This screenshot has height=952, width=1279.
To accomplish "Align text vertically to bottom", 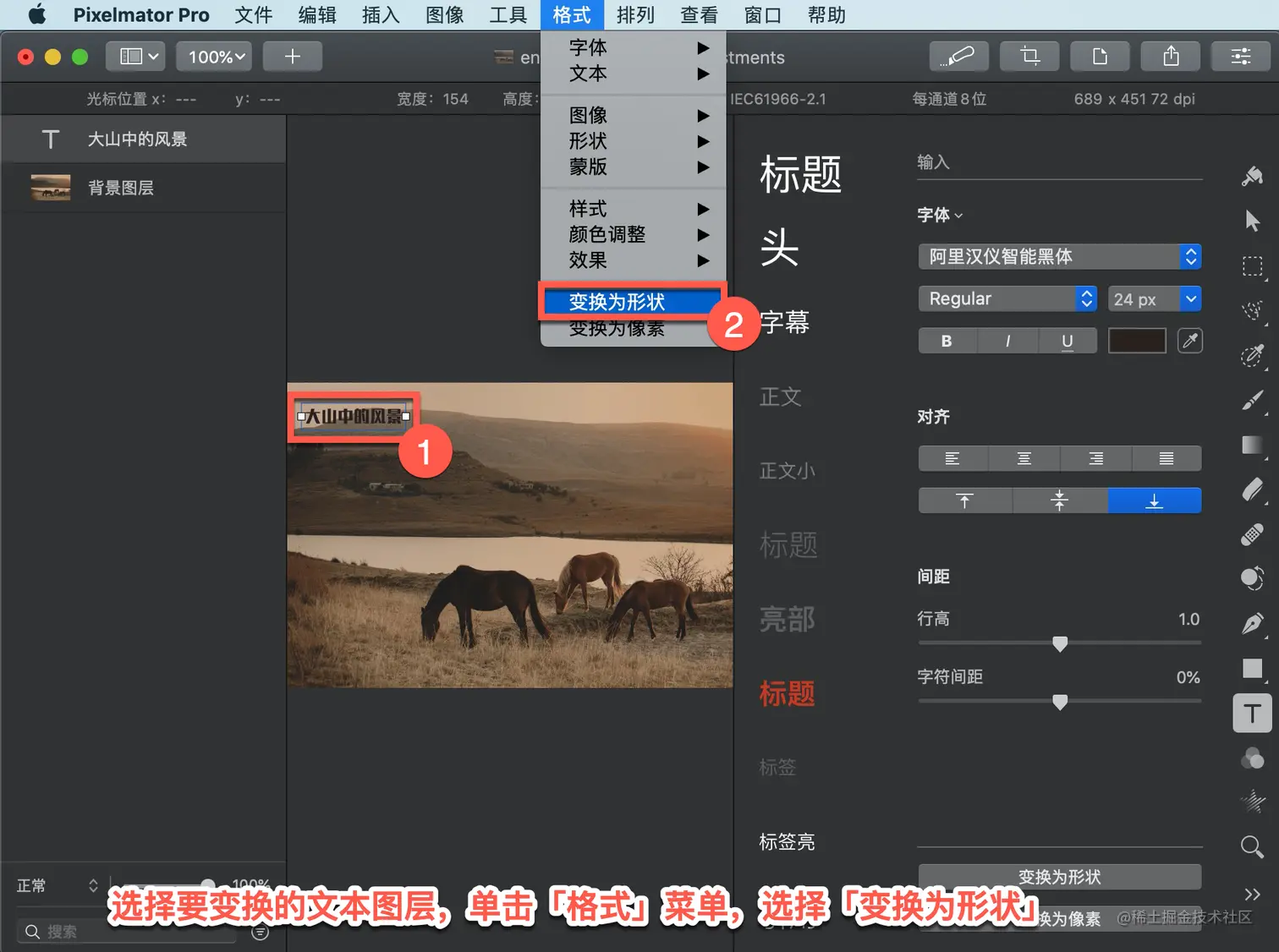I will 1155,501.
